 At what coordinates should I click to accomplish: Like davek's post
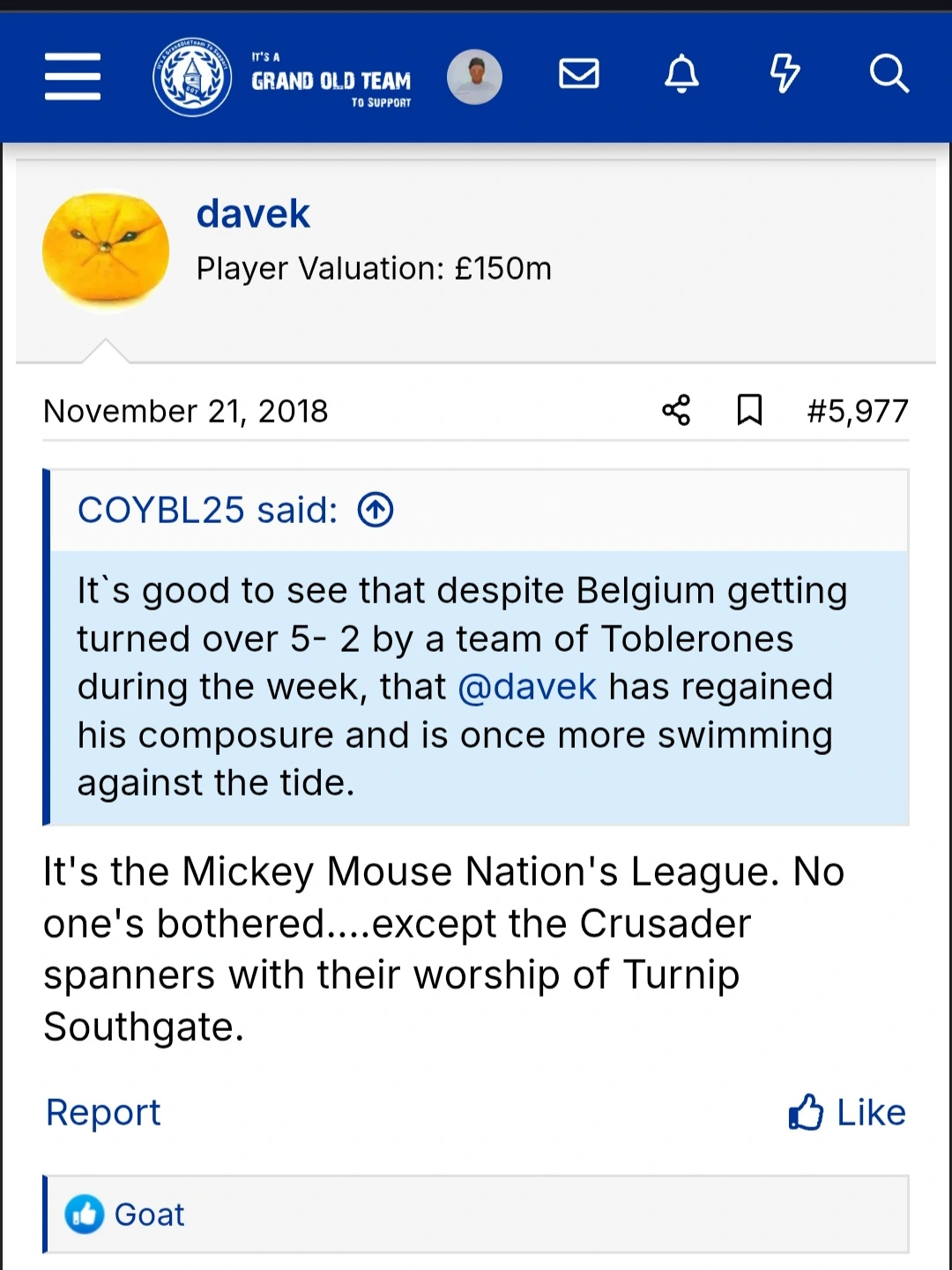846,1112
